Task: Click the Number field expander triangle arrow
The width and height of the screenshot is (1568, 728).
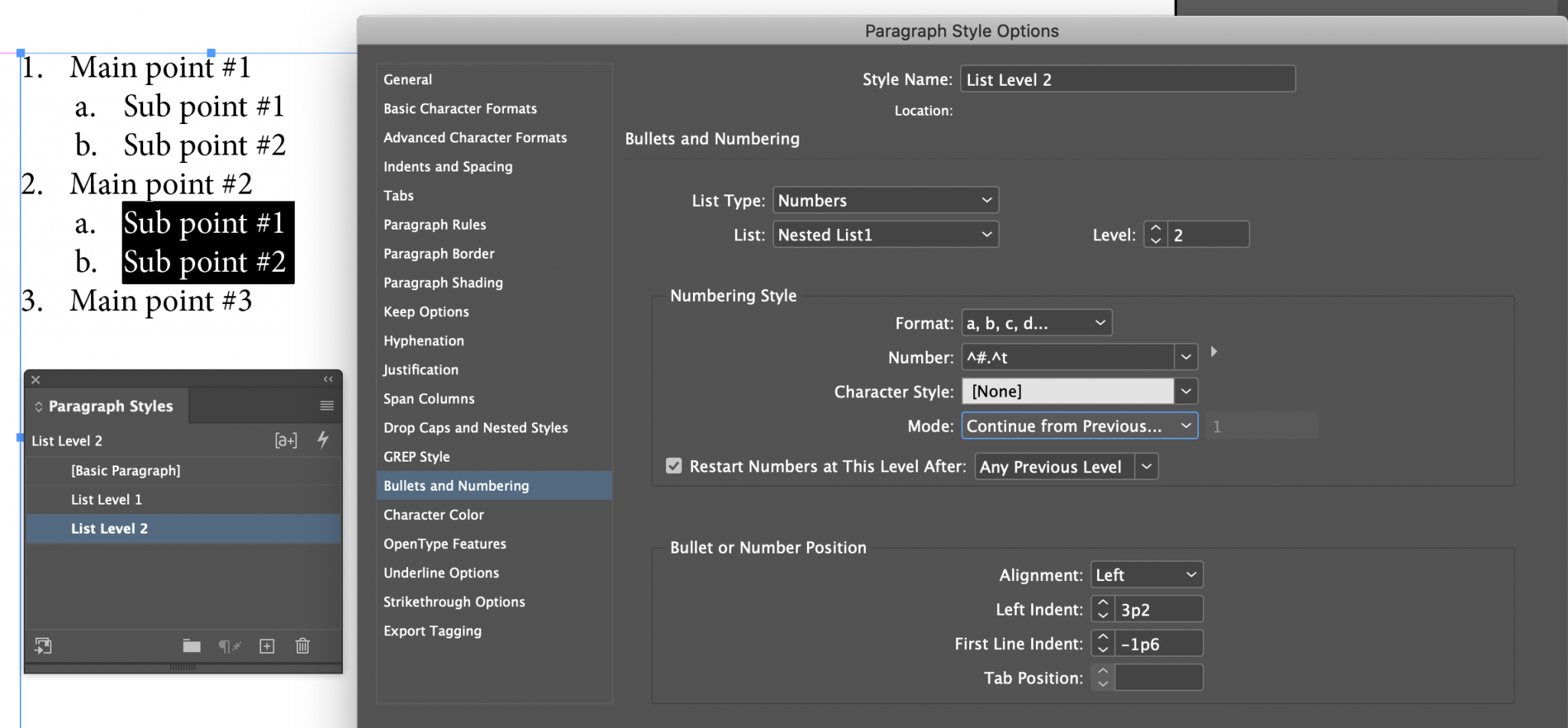Action: 1214,352
